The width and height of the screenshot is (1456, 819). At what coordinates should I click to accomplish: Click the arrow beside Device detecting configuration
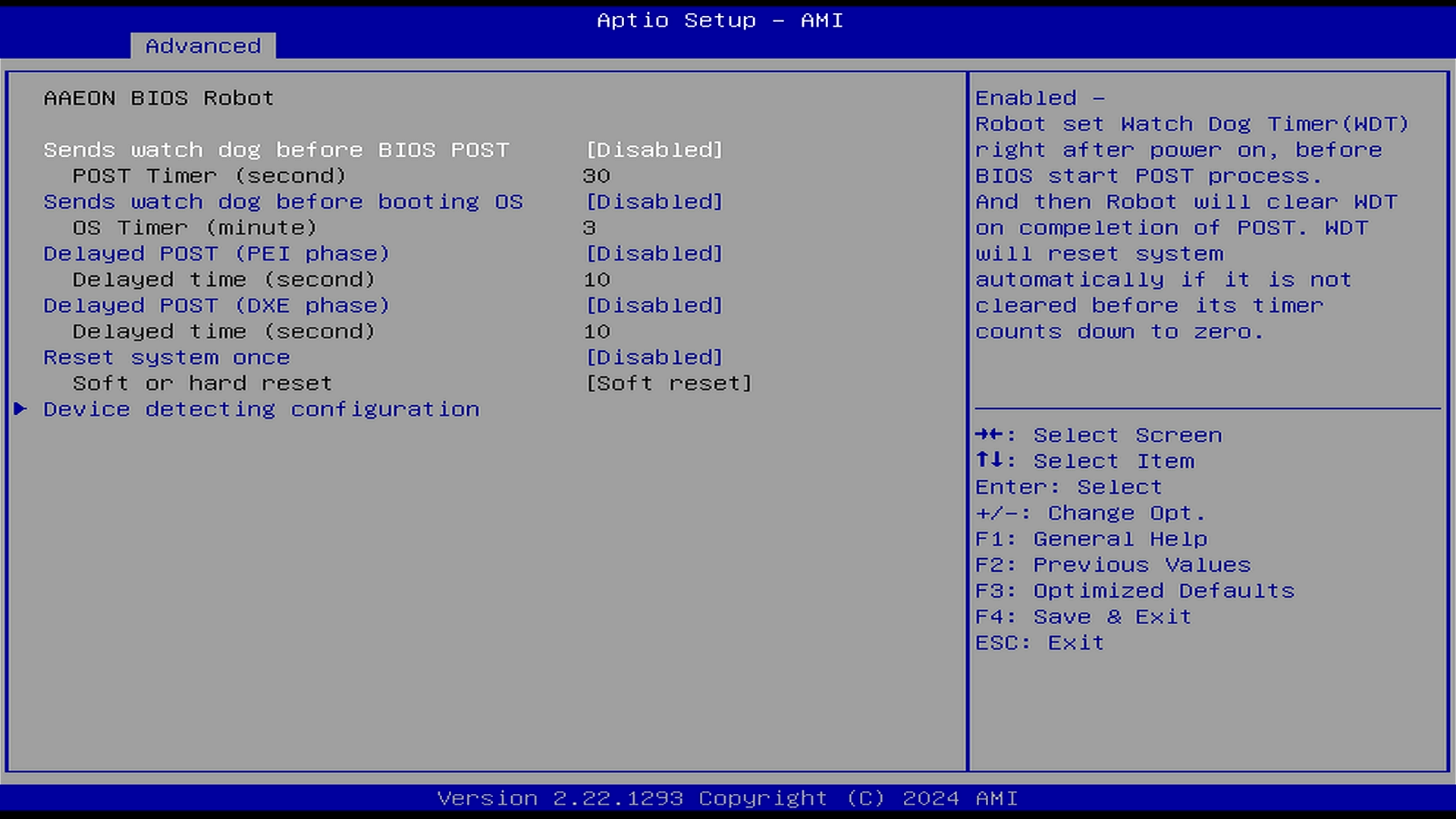(20, 409)
